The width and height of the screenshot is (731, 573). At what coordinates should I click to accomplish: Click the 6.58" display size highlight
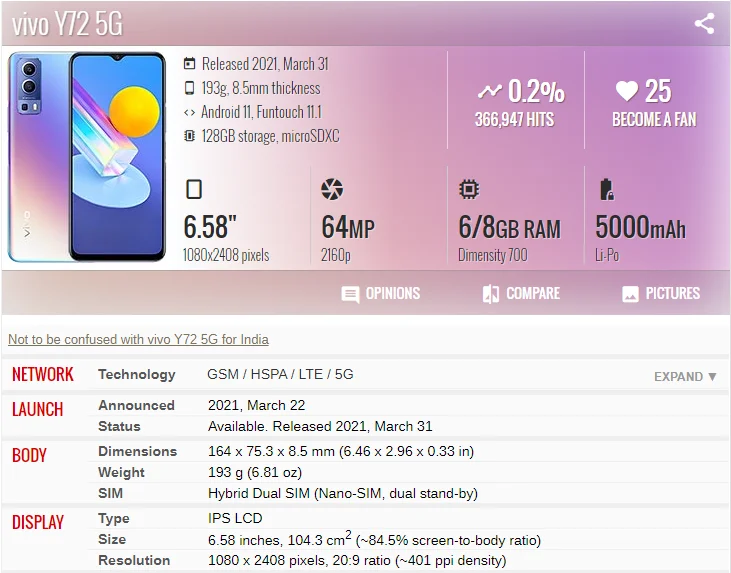[x=210, y=227]
